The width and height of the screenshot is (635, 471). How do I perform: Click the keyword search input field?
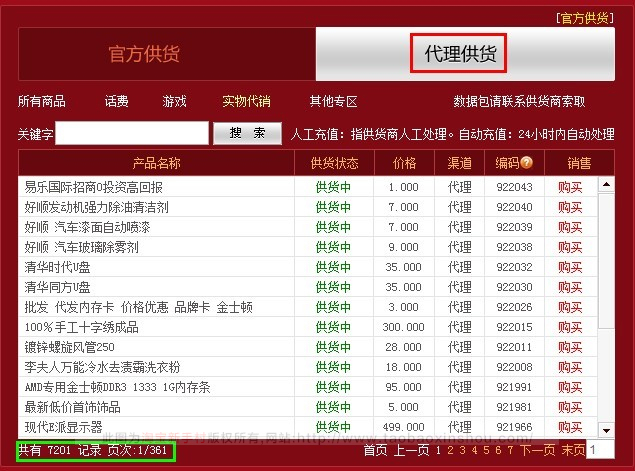(132, 133)
